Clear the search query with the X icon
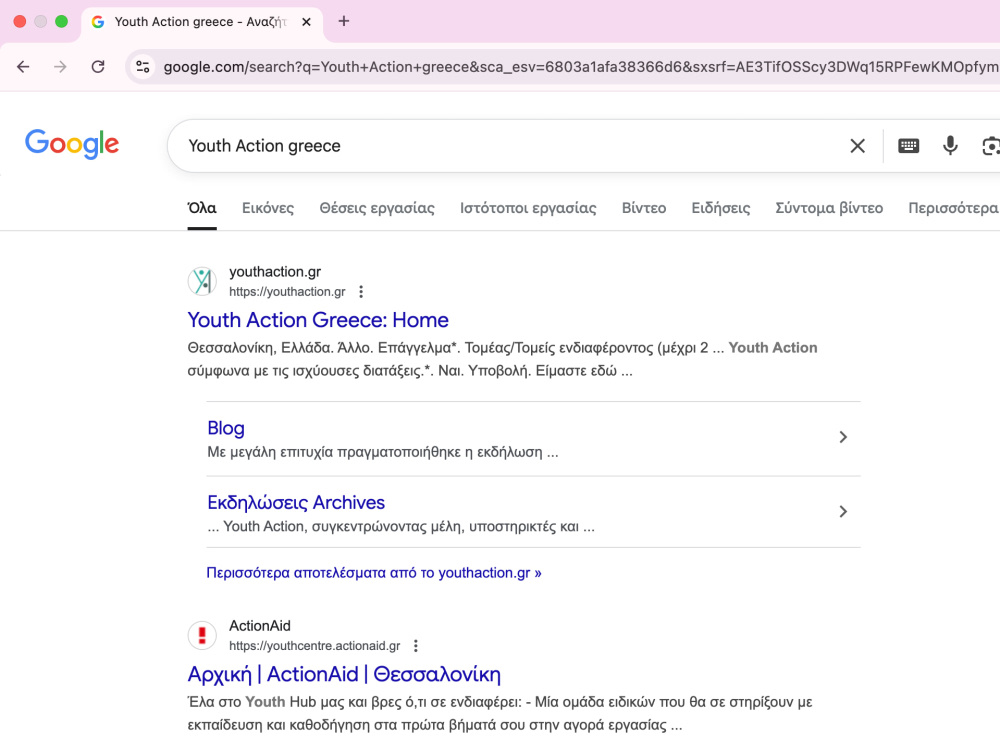The height and width of the screenshot is (750, 1000). 858,146
